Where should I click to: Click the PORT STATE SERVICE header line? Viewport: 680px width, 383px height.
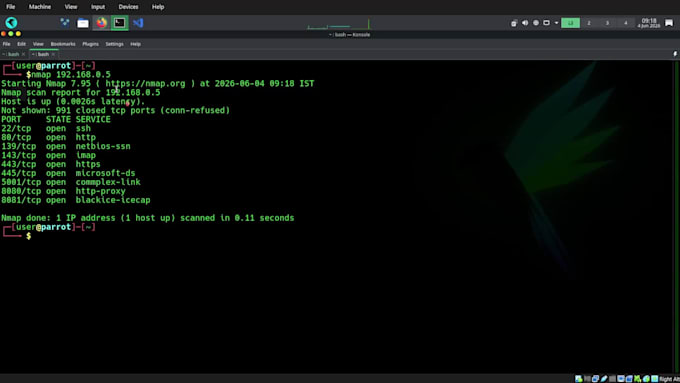(56, 119)
